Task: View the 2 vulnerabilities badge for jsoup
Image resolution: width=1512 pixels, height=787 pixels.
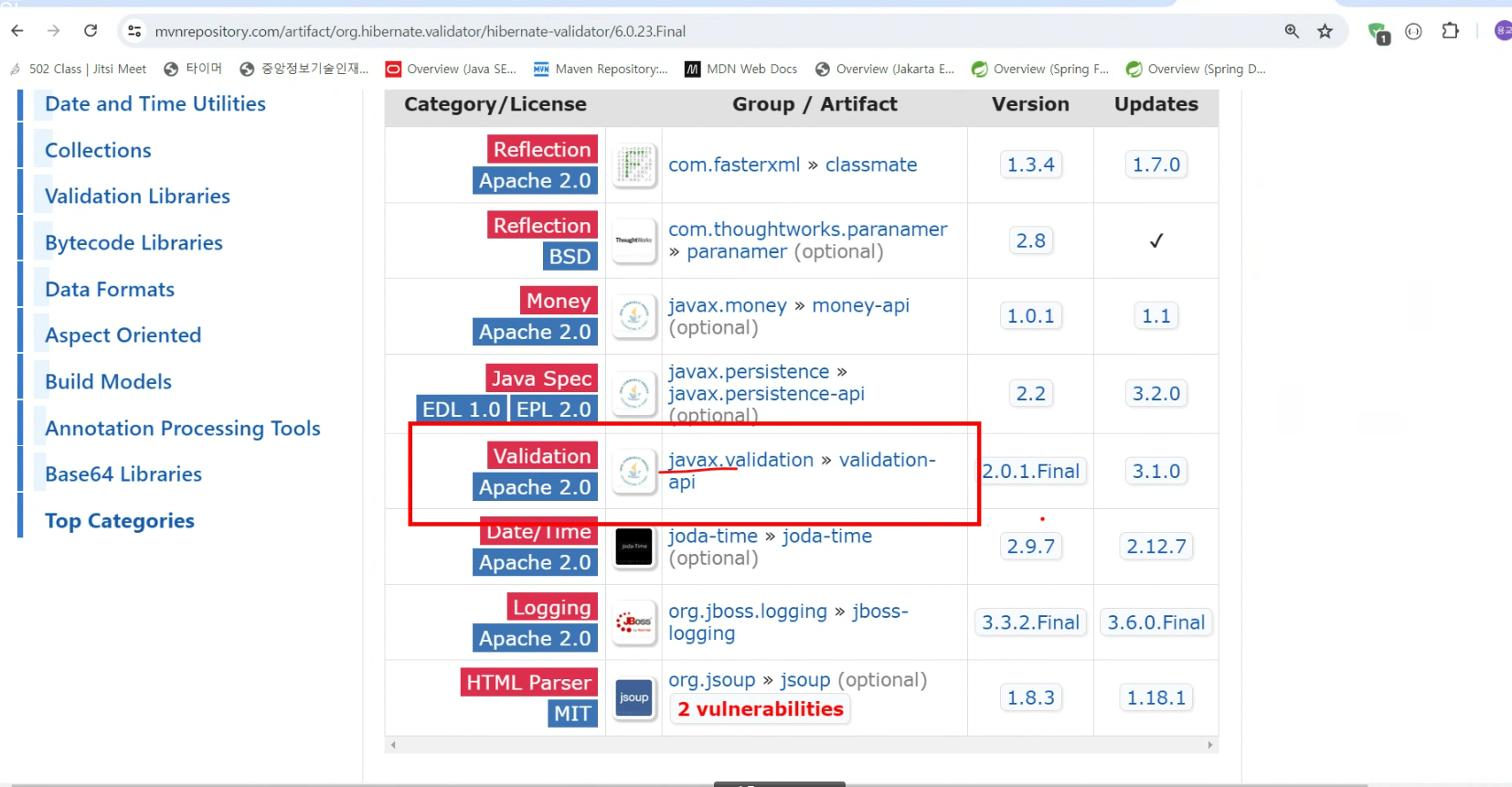Action: click(x=761, y=709)
